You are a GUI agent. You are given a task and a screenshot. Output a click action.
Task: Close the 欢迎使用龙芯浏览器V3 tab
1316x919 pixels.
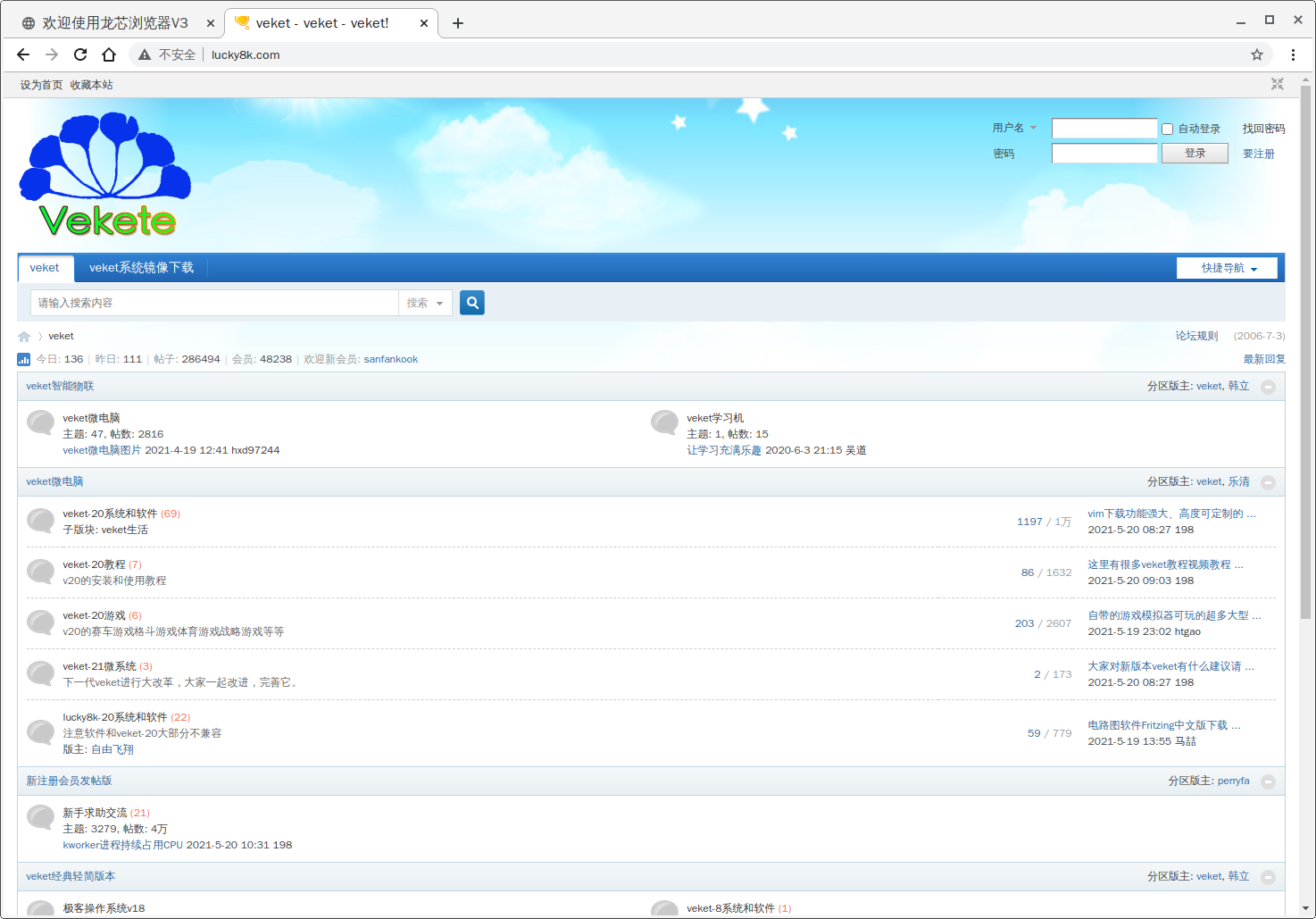(211, 23)
